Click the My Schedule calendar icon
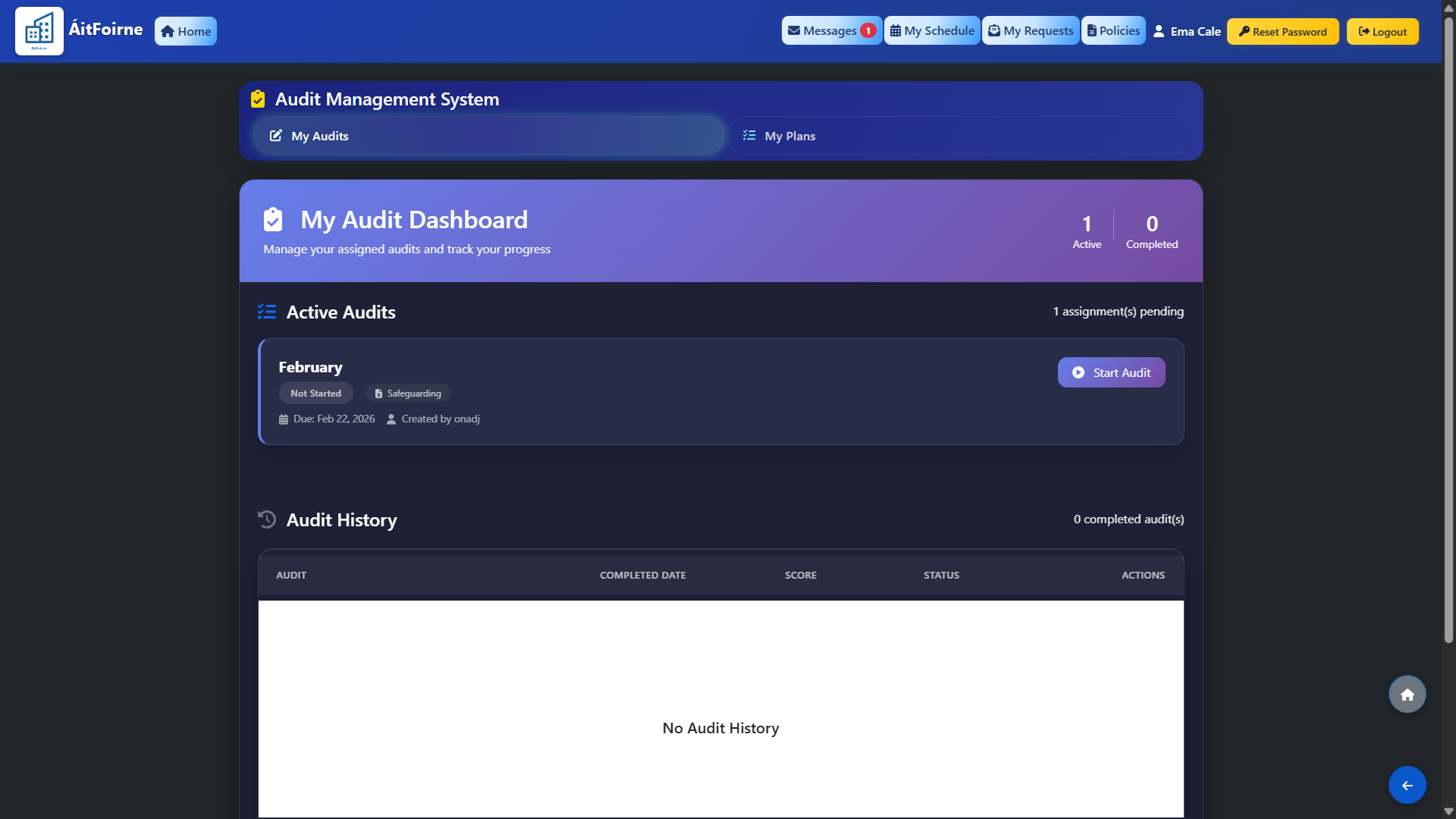 click(895, 30)
